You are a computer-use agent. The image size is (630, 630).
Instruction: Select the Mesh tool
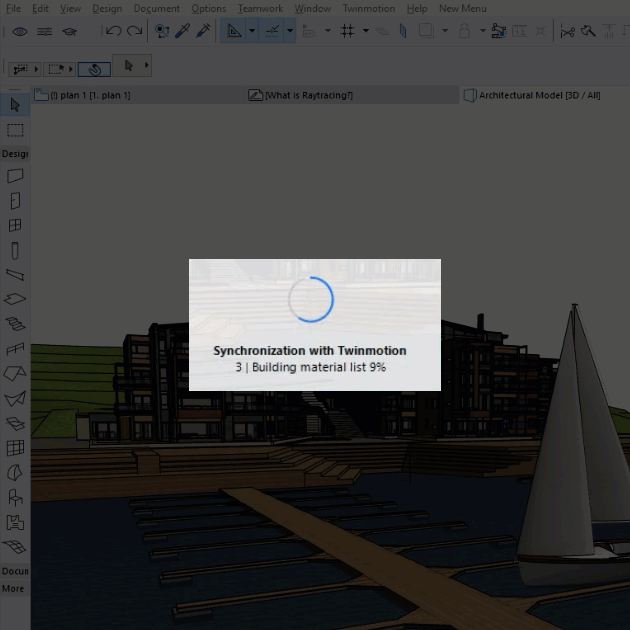coord(15,547)
